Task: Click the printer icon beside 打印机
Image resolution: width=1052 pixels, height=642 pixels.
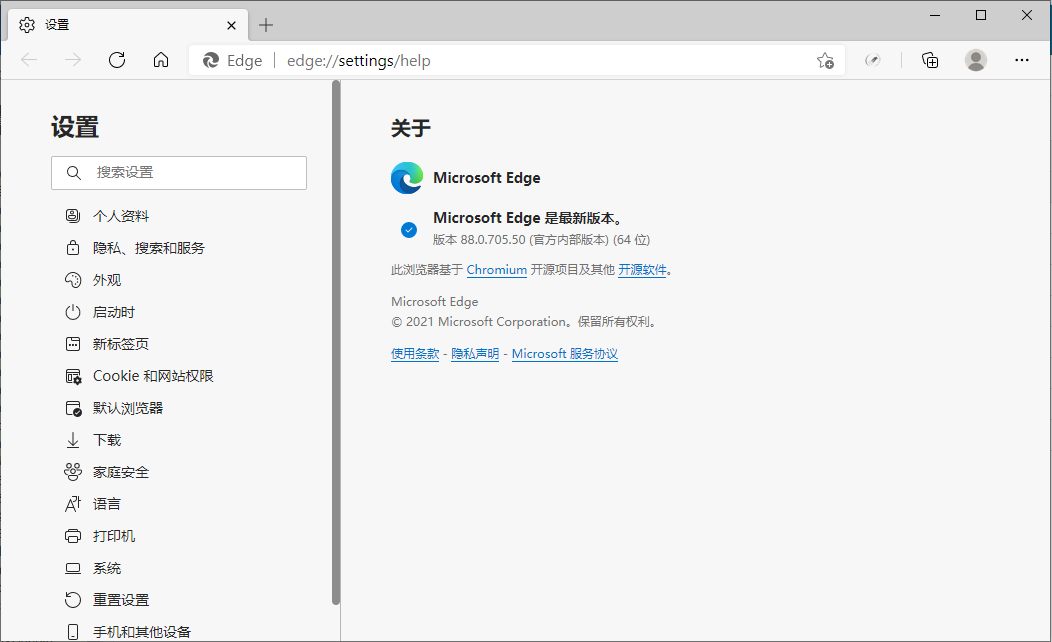Action: point(72,536)
